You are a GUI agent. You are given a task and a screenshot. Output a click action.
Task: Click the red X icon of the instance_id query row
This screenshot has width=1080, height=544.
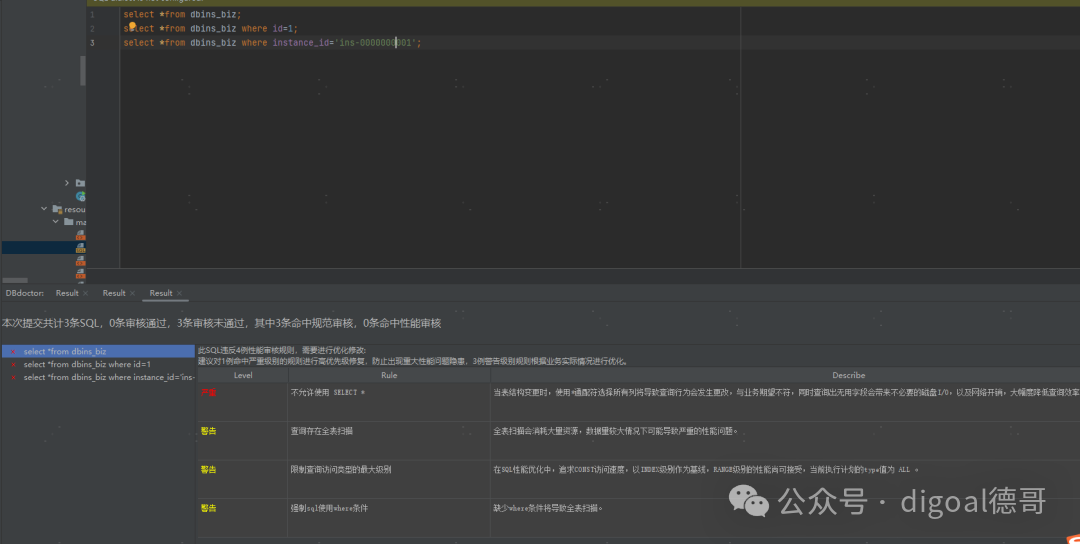pyautogui.click(x=13, y=377)
